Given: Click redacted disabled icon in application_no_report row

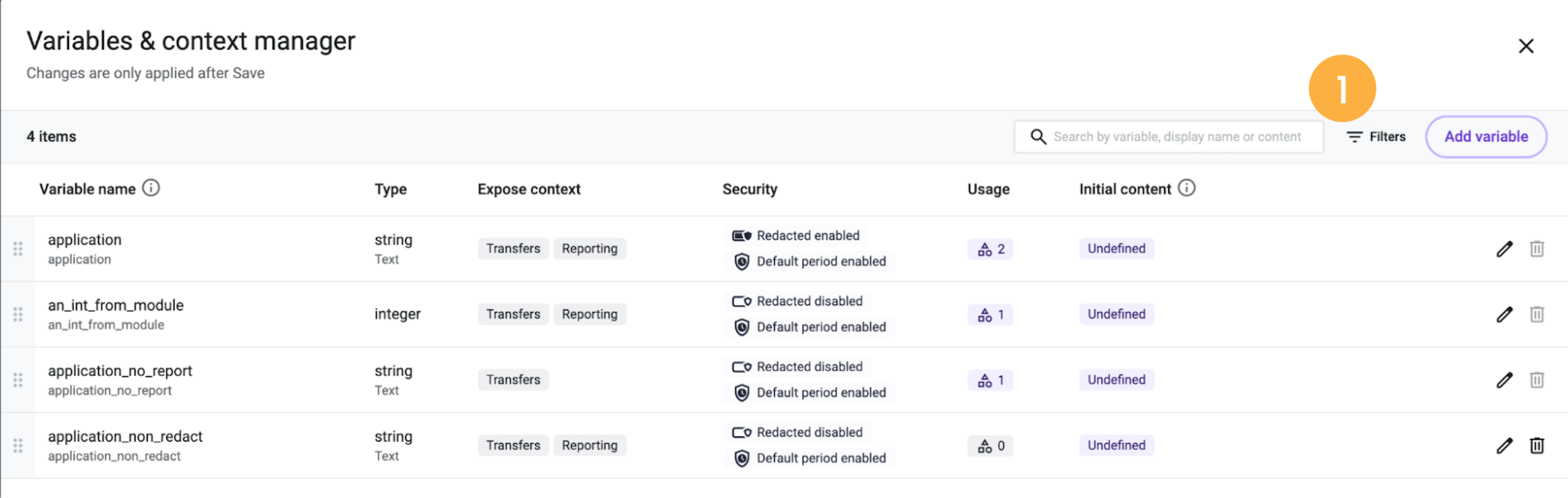Looking at the screenshot, I should click(x=742, y=367).
